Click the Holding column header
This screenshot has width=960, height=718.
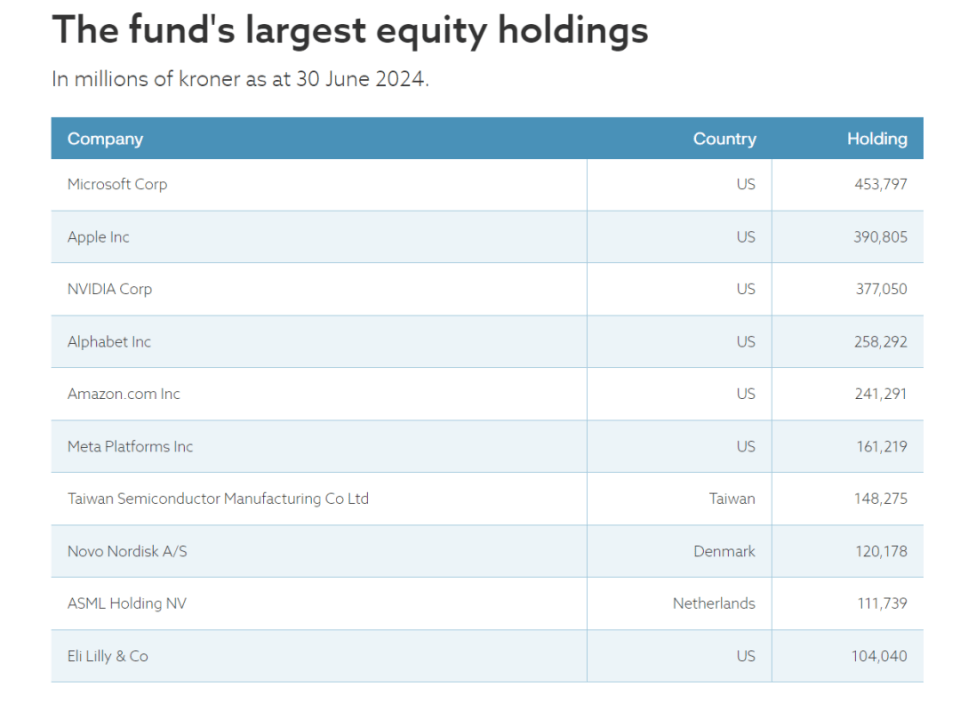pos(877,139)
